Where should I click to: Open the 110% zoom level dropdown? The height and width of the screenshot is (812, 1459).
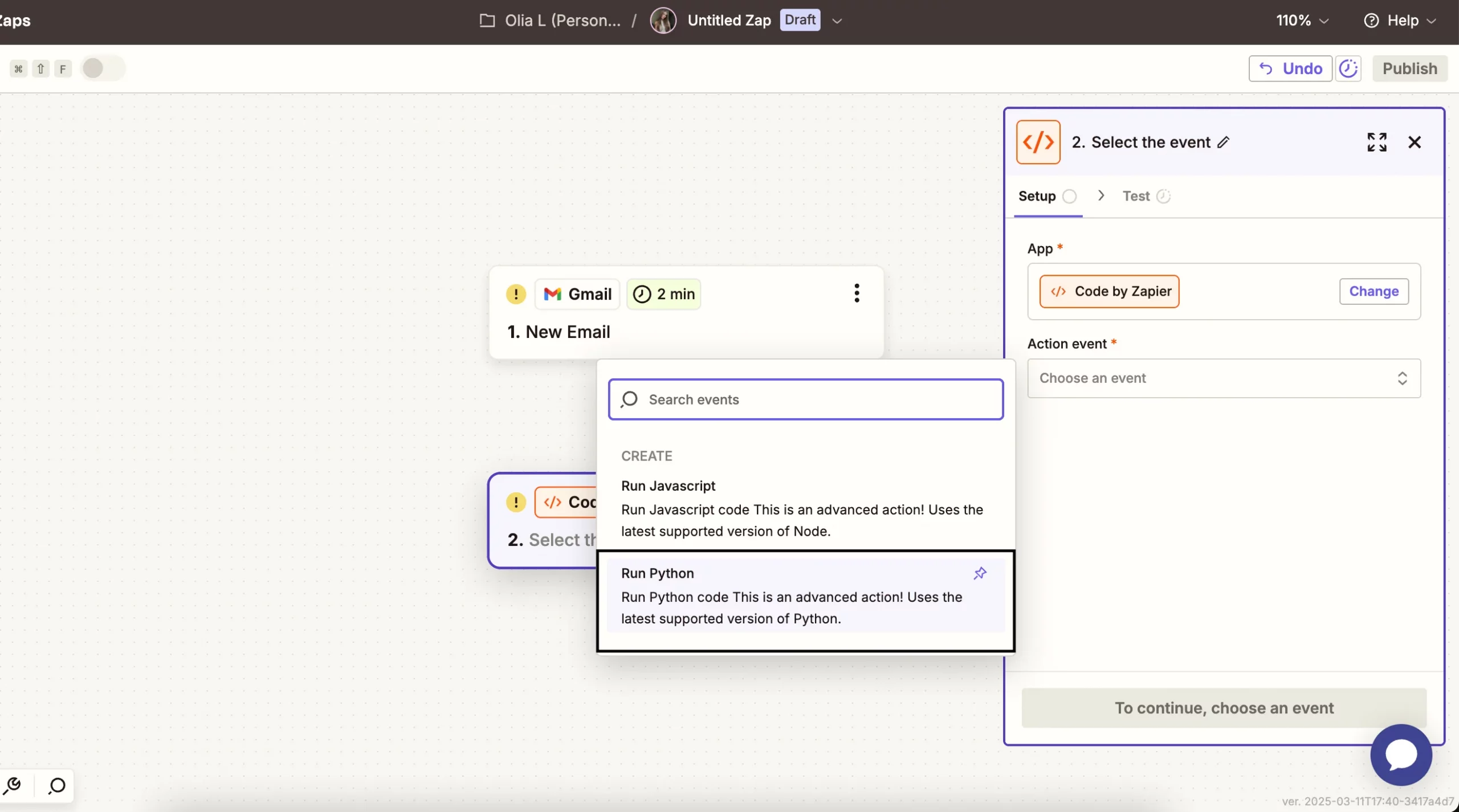point(1302,21)
